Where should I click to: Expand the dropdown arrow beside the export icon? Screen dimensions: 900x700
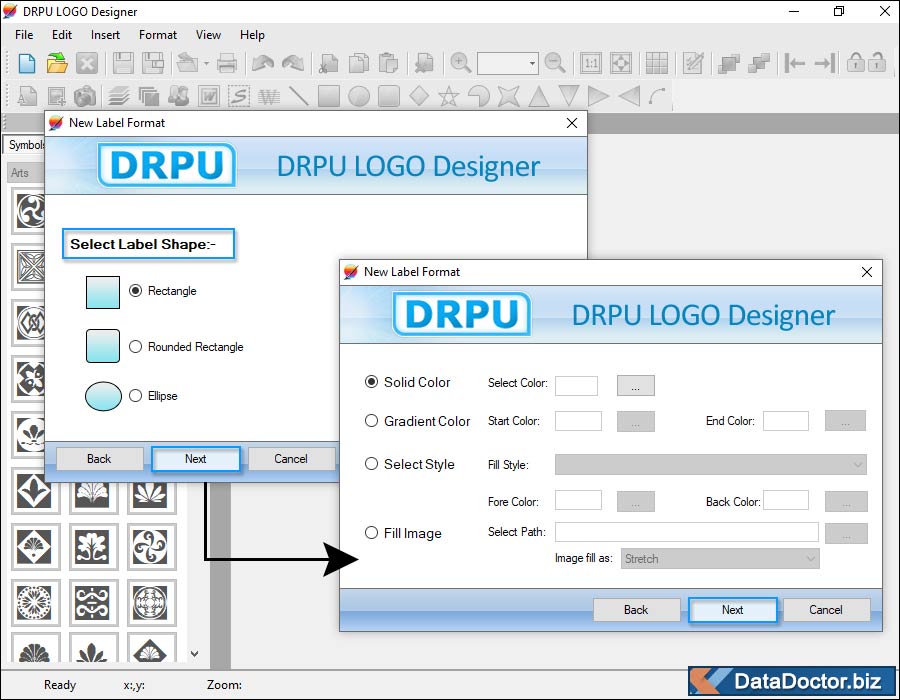coord(207,63)
